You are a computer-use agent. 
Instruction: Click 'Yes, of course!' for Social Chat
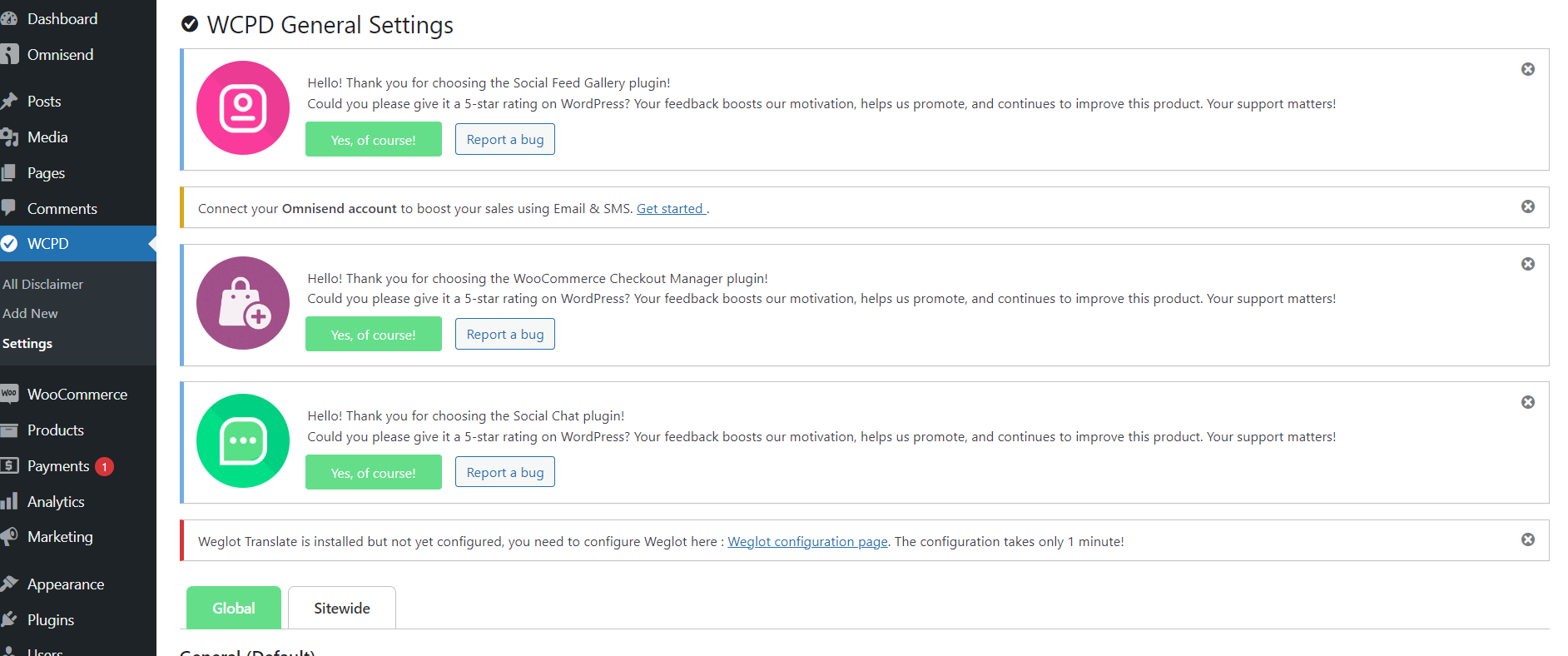[x=374, y=472]
